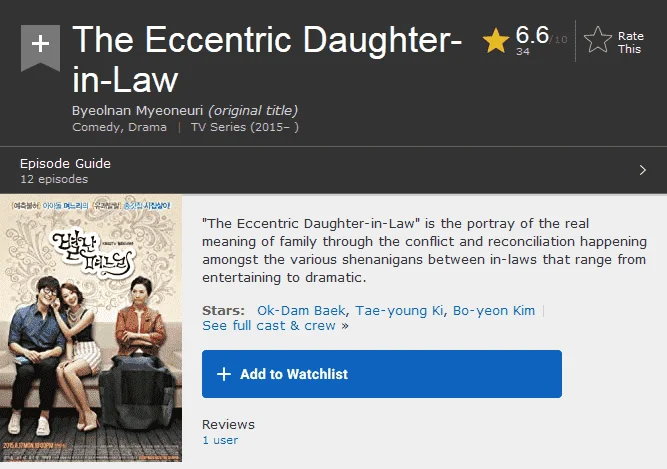Click the Comedy genre link

[96, 127]
